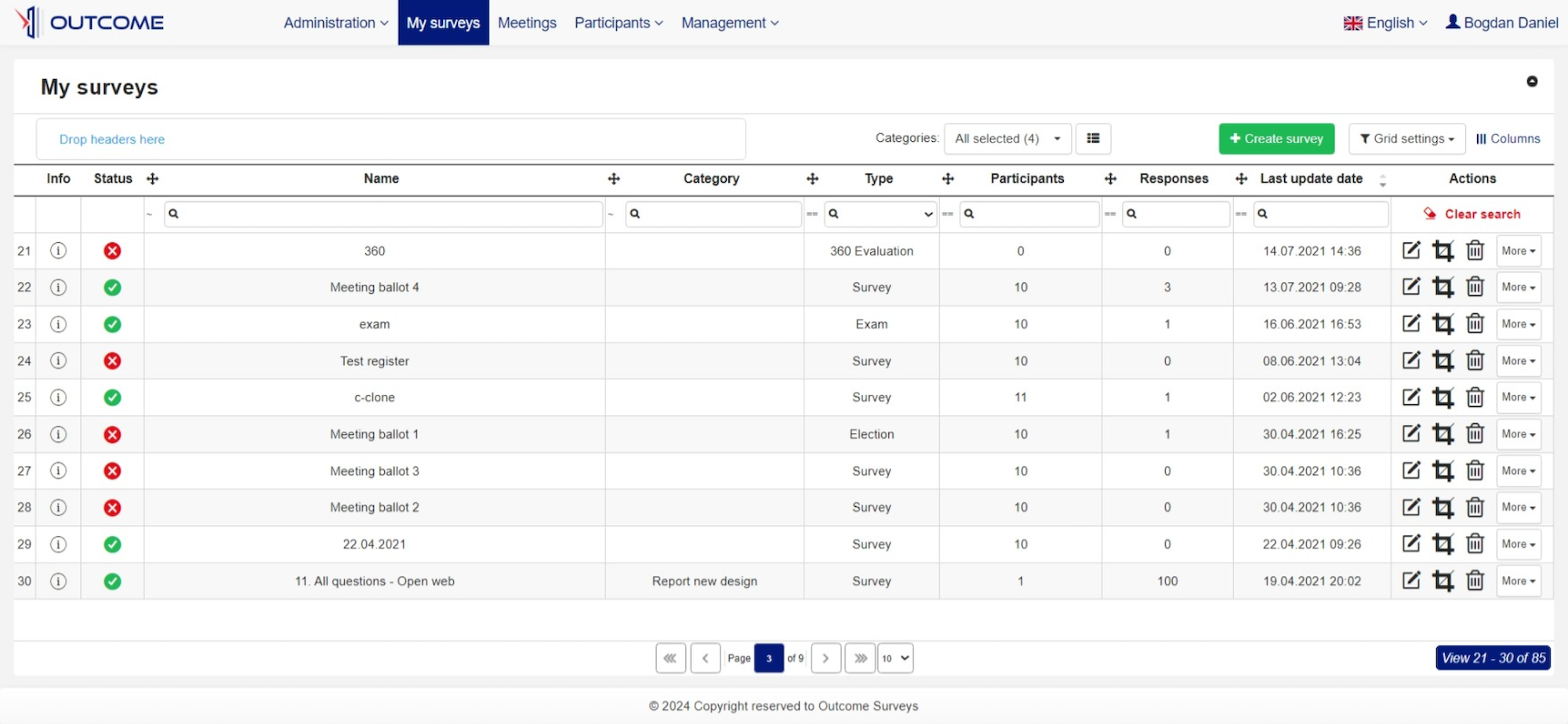Click red status icon of 360 row
Image resolution: width=1568 pixels, height=724 pixels.
click(112, 251)
